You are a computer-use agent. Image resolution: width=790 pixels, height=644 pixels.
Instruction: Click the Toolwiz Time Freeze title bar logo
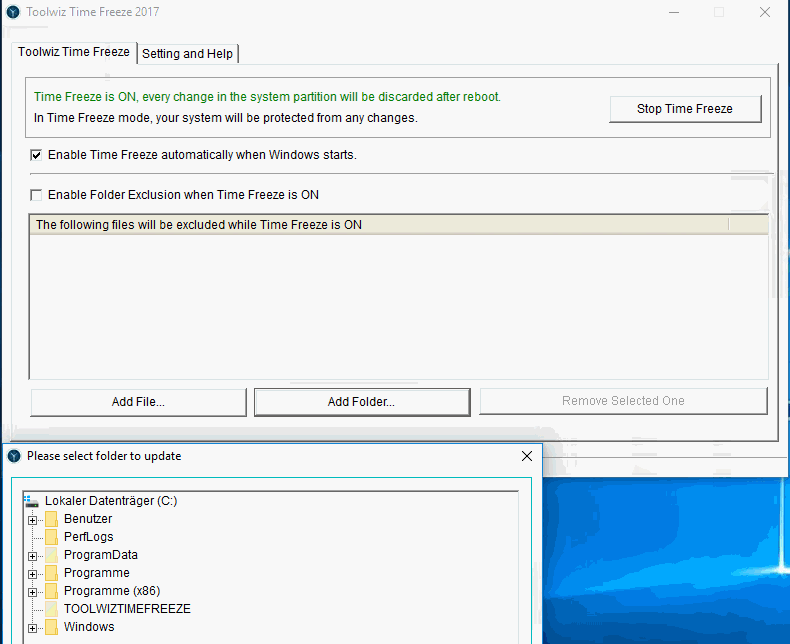pyautogui.click(x=13, y=12)
